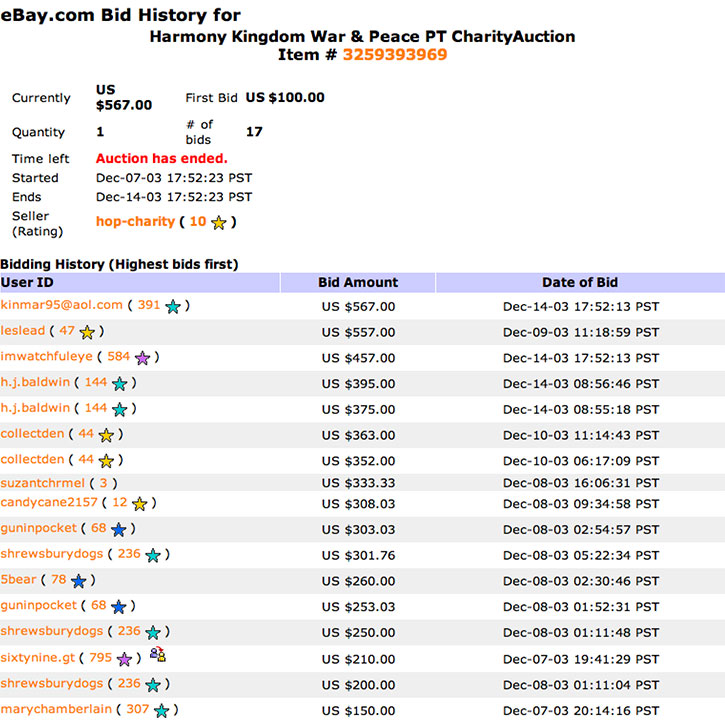Click the yellow star beside hop-charity seller rating
Viewport: 725px width, 725px height.
(x=219, y=223)
